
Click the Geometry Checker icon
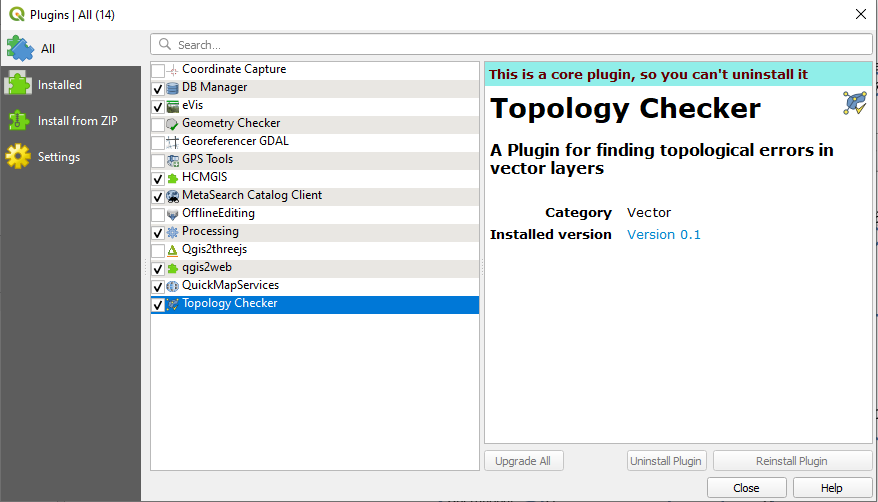tap(172, 124)
